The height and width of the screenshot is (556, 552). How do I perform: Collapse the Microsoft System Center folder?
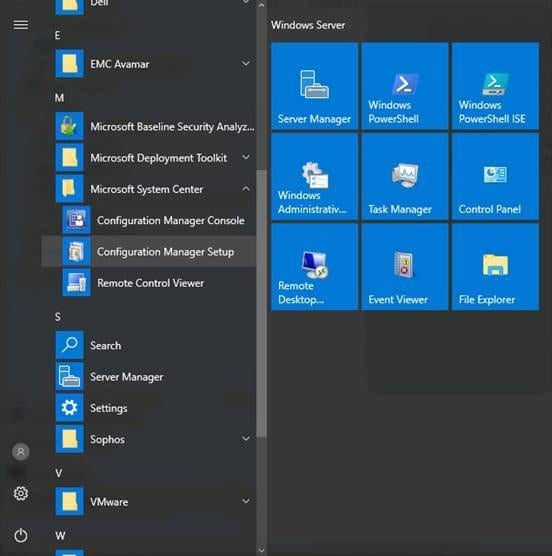click(x=149, y=189)
